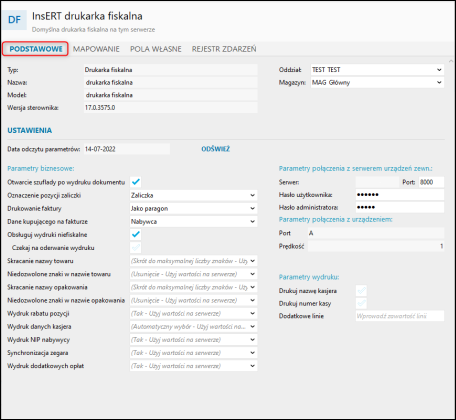Viewport: 456px width, 420px height.
Task: Click the Hasło użytkownika password field
Action: point(400,195)
